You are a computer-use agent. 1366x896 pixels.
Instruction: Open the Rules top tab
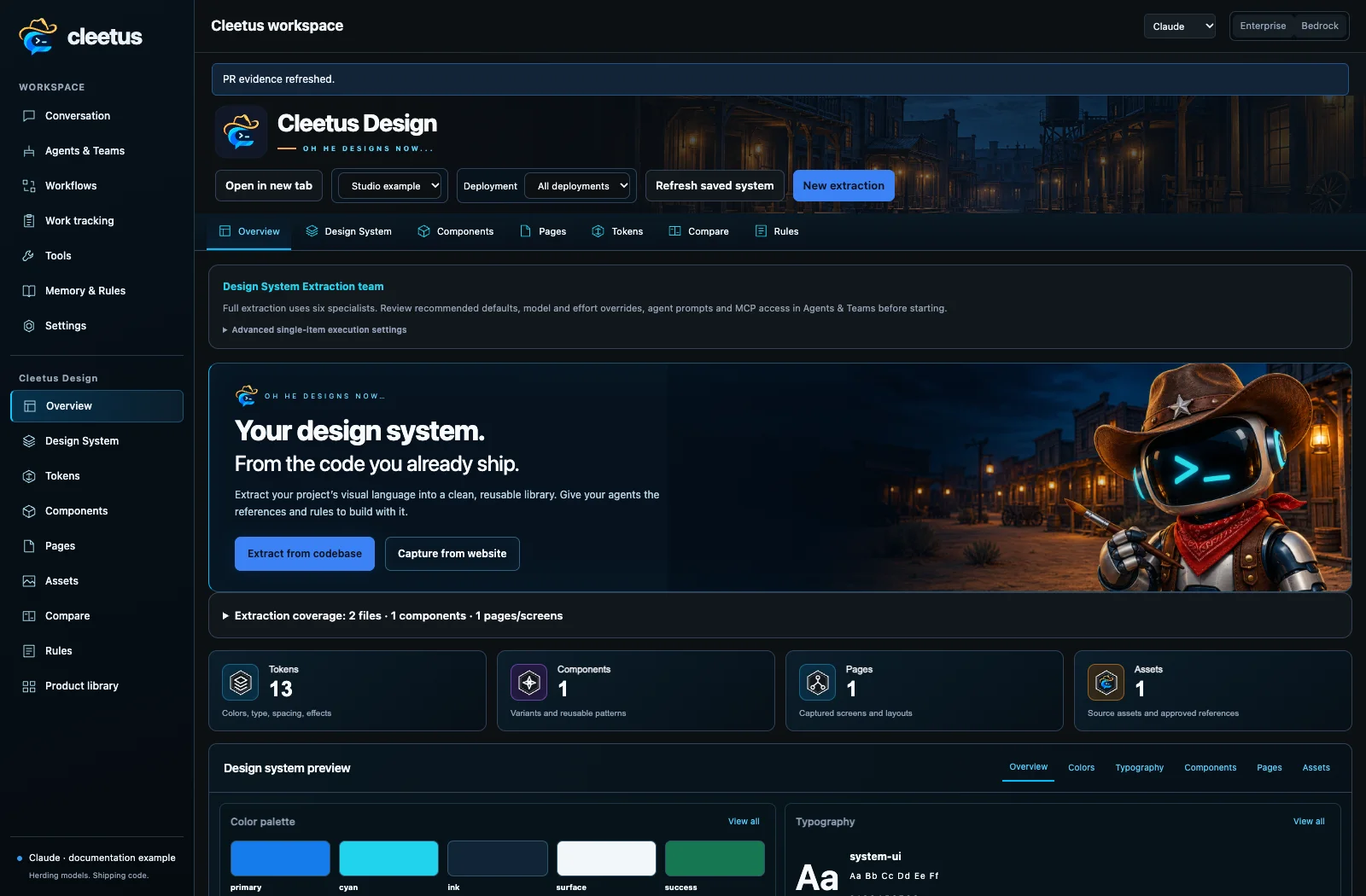coord(777,231)
